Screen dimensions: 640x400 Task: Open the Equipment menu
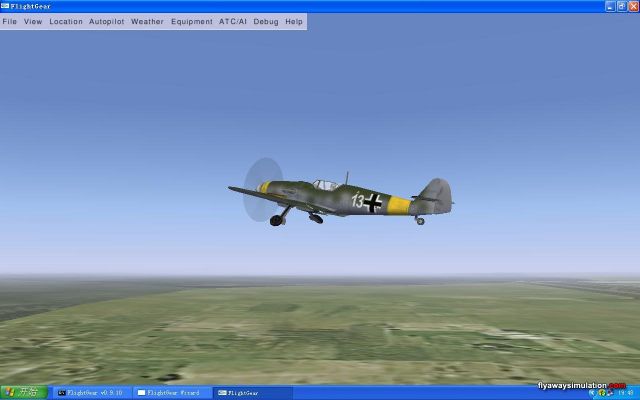[192, 22]
